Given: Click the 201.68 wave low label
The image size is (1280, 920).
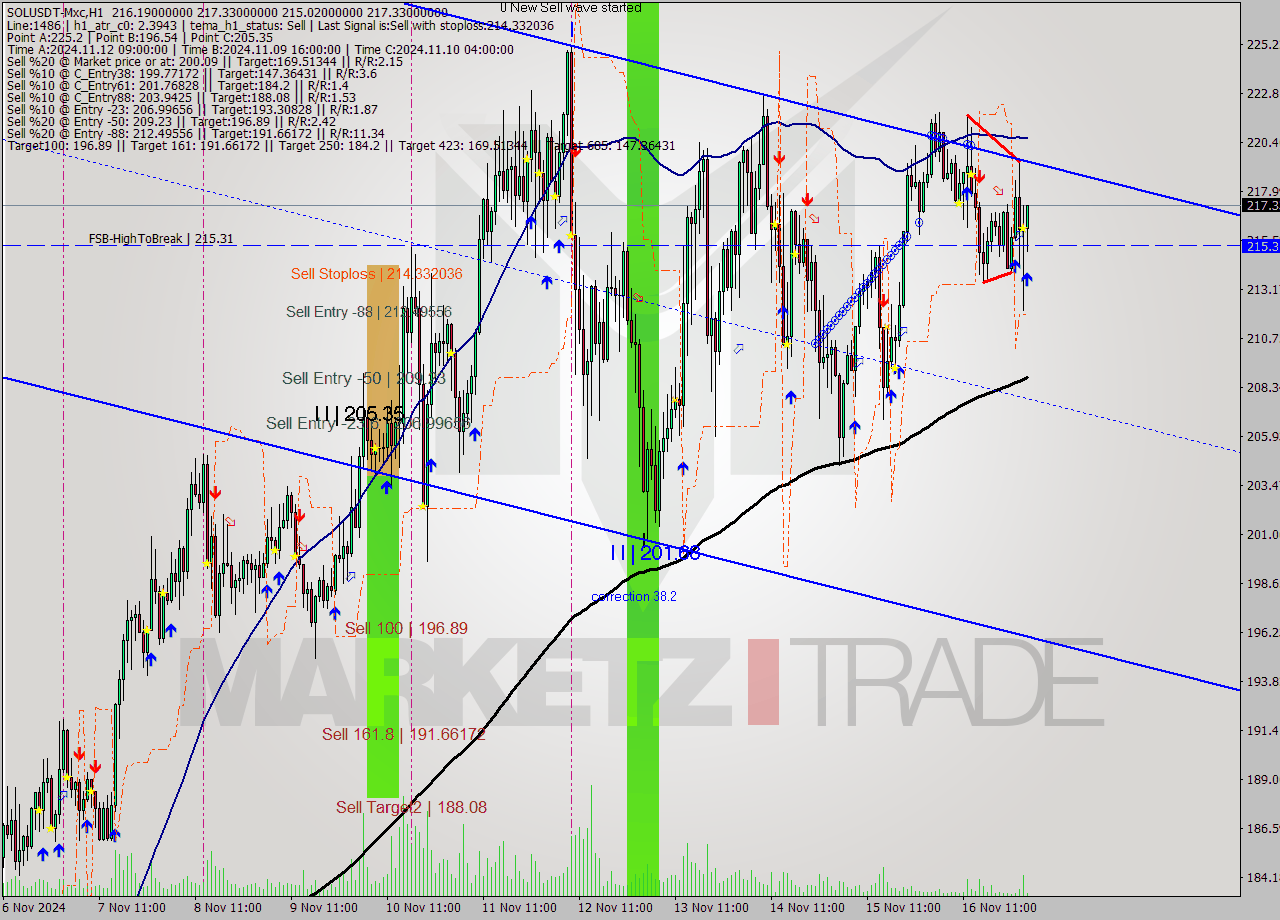Looking at the screenshot, I should pyautogui.click(x=655, y=552).
